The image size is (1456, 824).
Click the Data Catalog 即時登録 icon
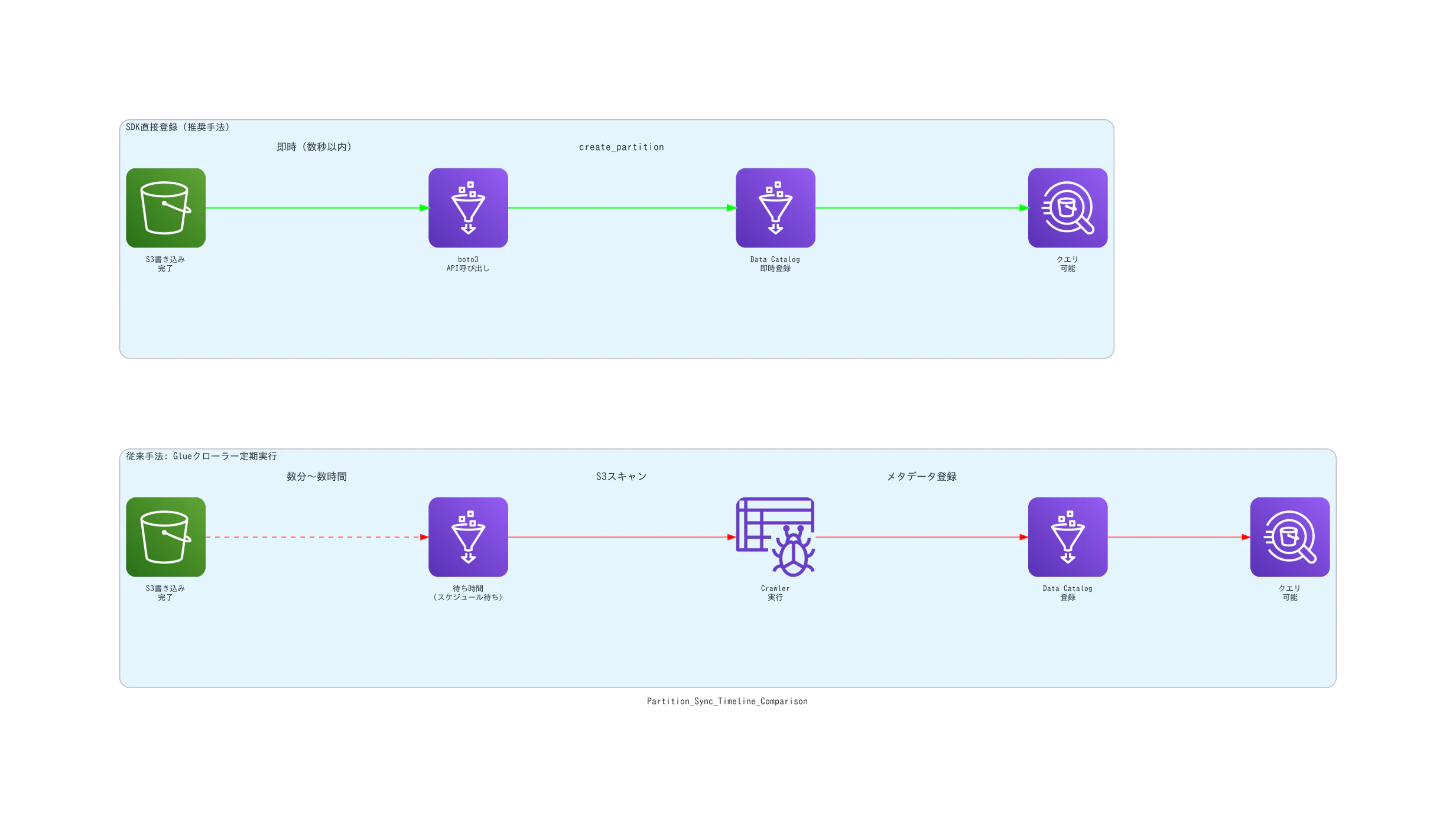(x=775, y=208)
